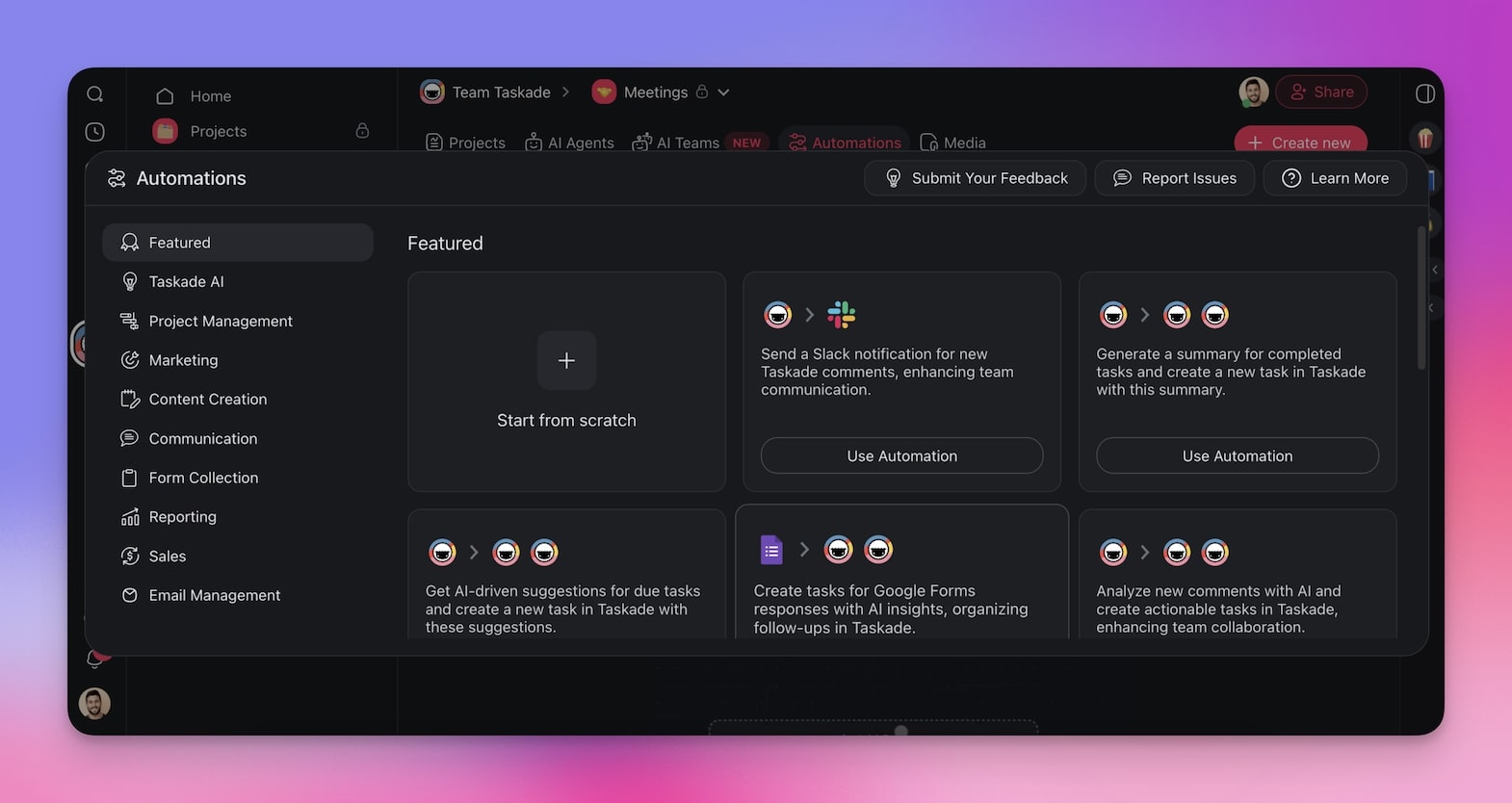Click the red Projects folder icon
Screen dimensions: 1512x803
tap(166, 131)
